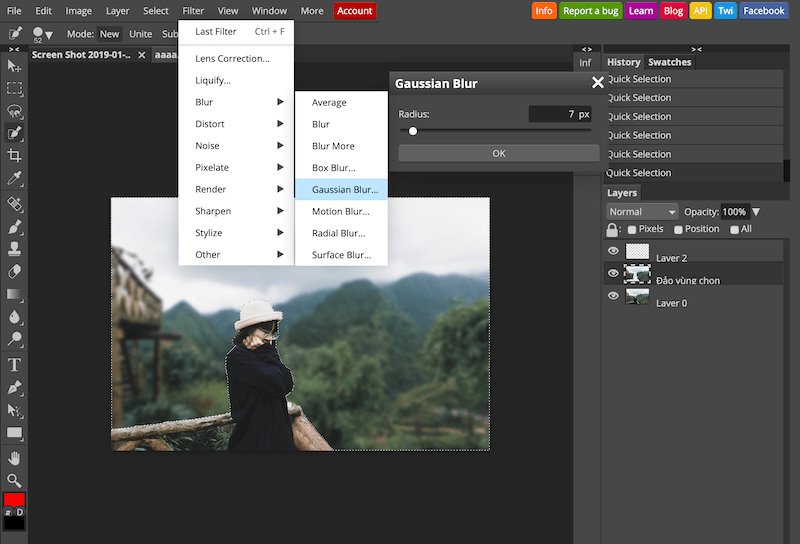Select the Type tool
Image resolution: width=800 pixels, height=544 pixels.
[14, 365]
